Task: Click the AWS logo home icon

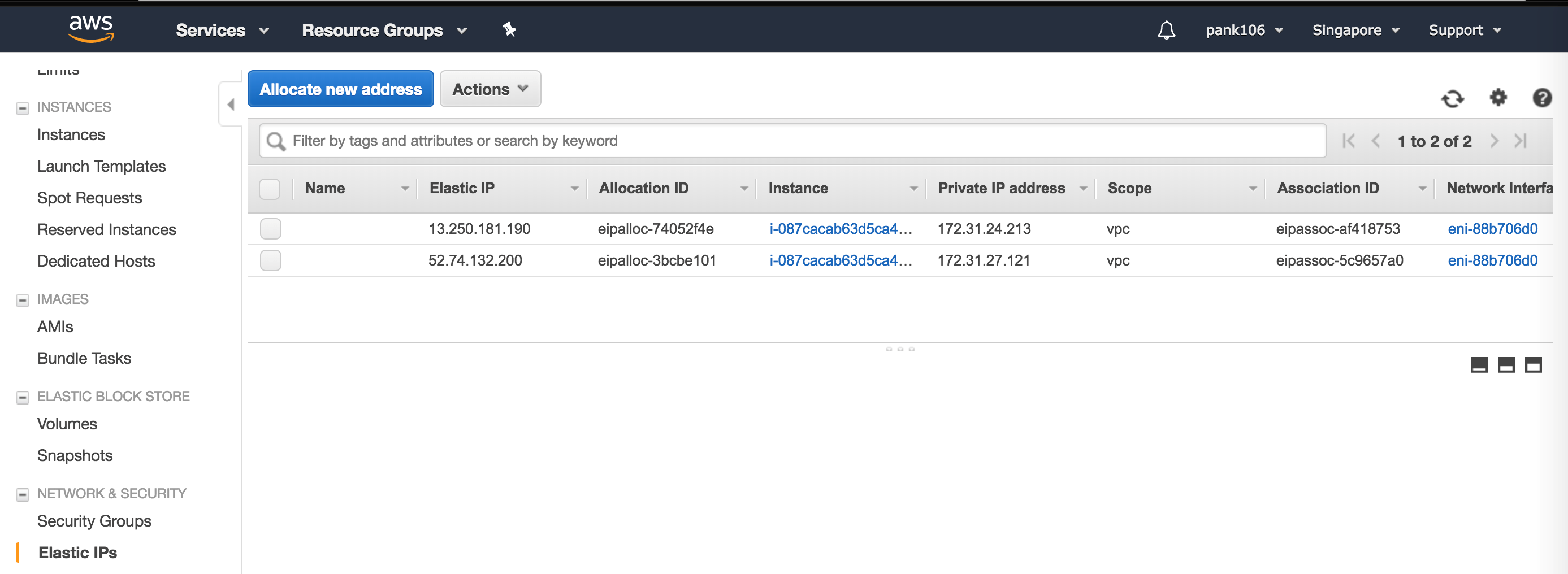Action: click(90, 29)
